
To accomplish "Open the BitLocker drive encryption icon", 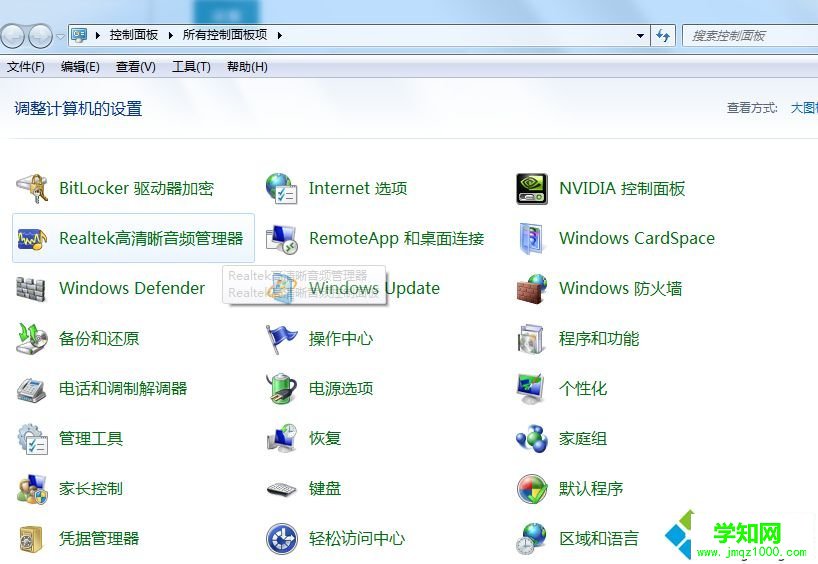I will pos(32,188).
